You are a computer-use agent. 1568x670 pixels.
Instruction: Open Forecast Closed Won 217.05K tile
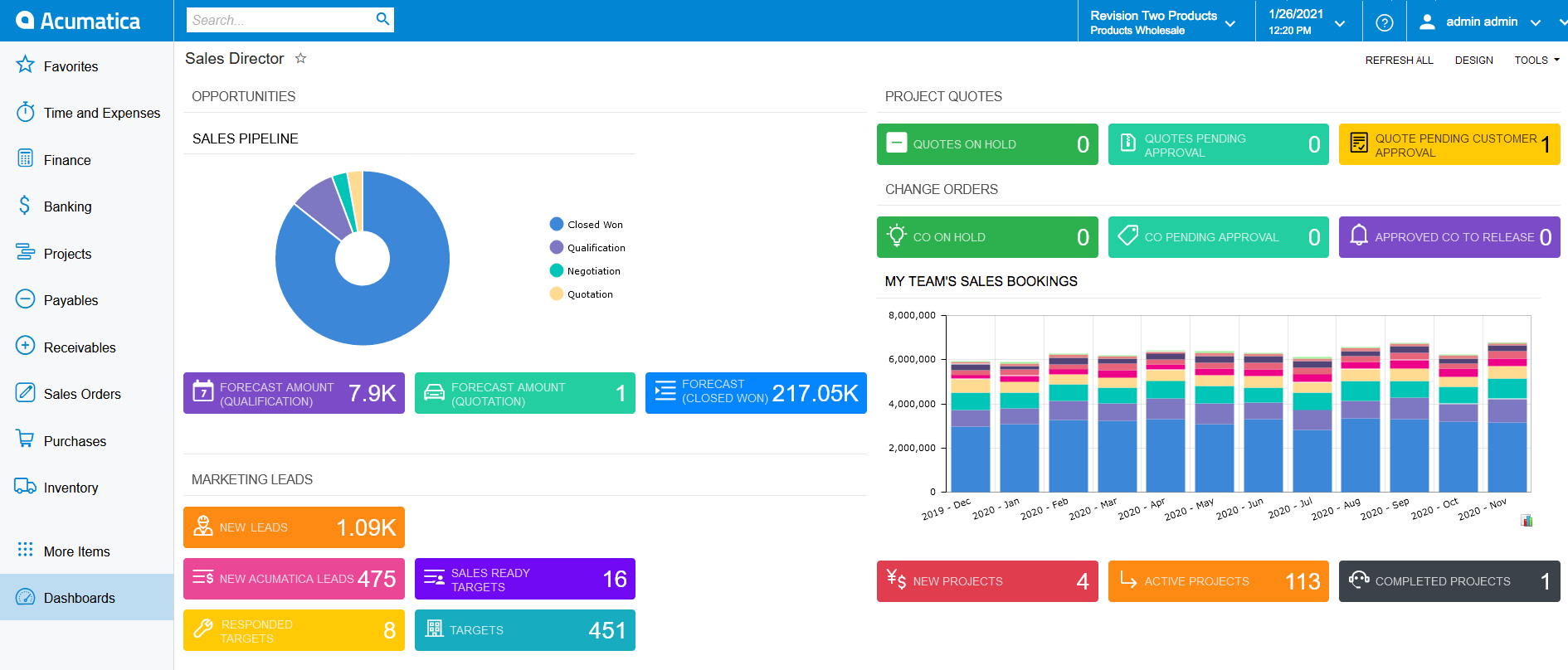[756, 393]
